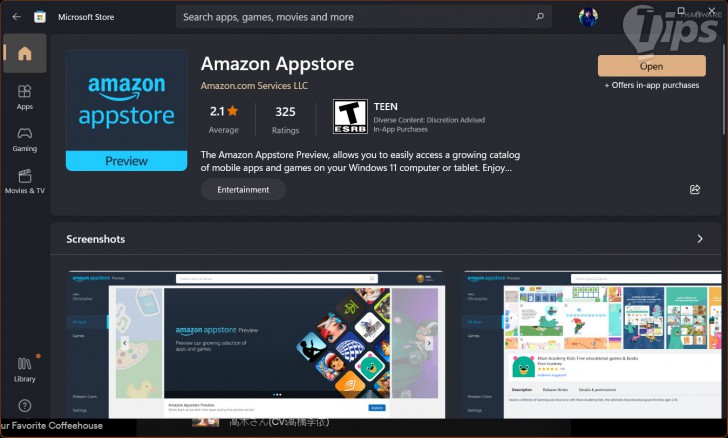Click Diverse Content: Discretion Advised text
The height and width of the screenshot is (438, 728).
pos(429,120)
